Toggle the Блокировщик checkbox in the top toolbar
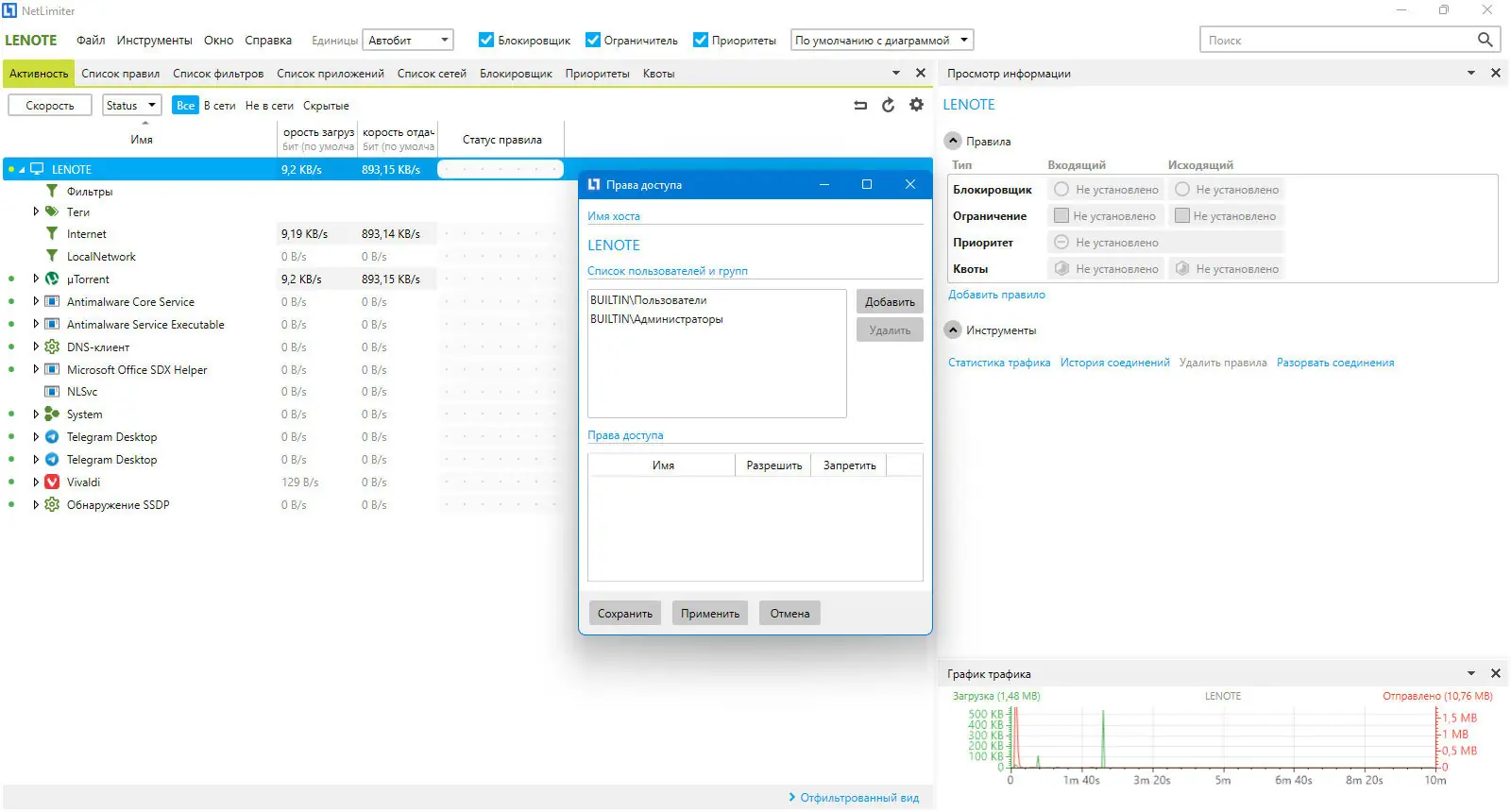 (486, 40)
